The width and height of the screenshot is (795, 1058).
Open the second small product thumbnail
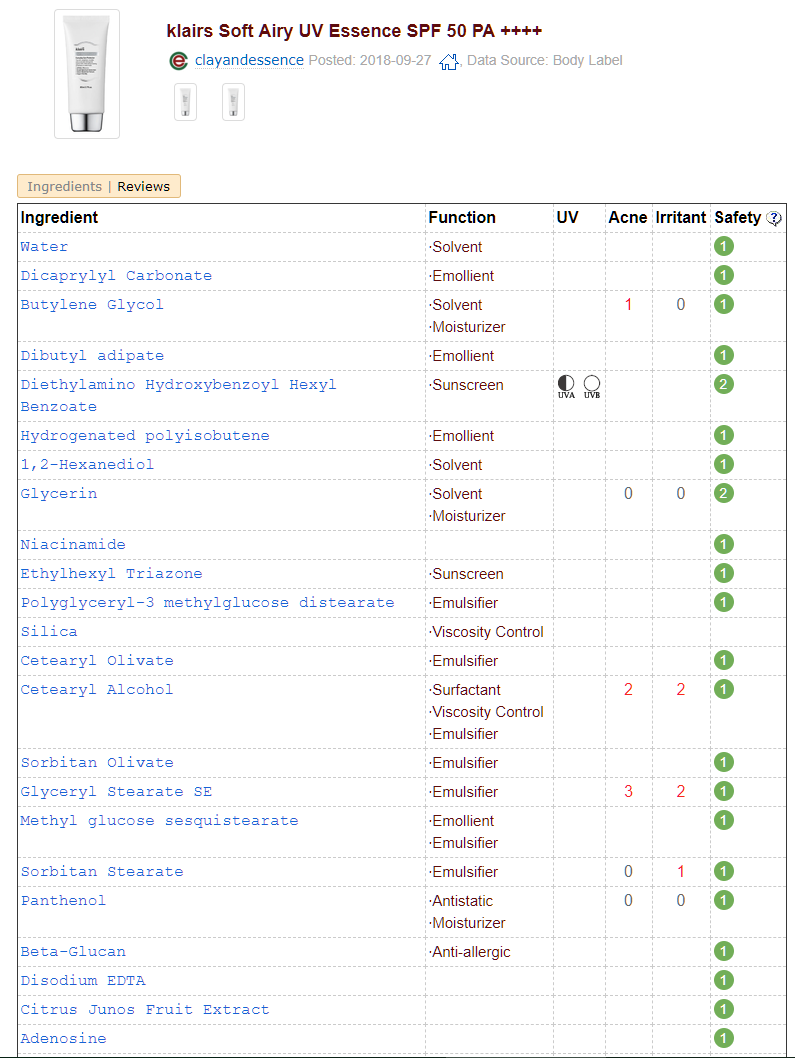click(234, 103)
